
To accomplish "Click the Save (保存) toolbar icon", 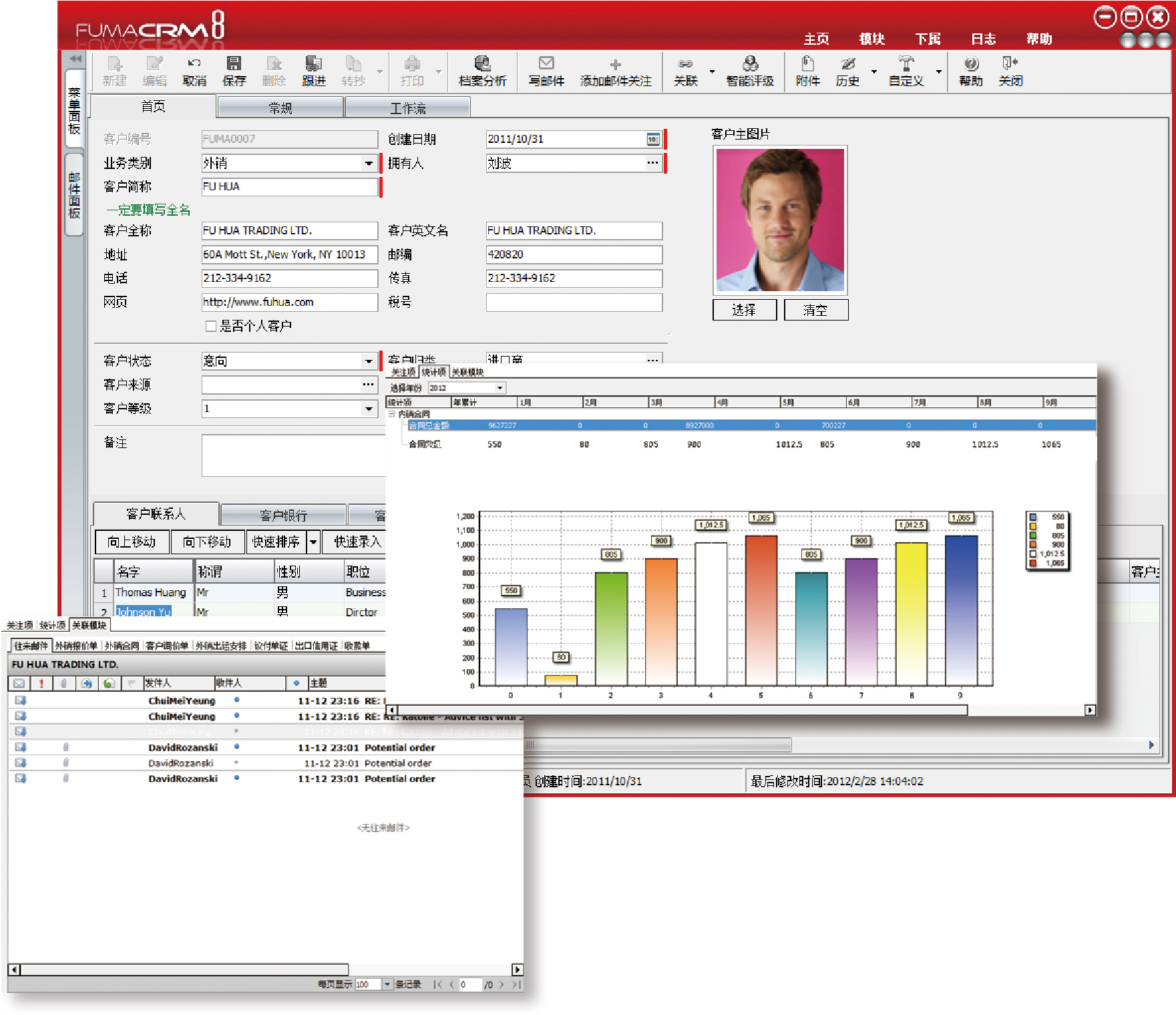I will tap(234, 64).
